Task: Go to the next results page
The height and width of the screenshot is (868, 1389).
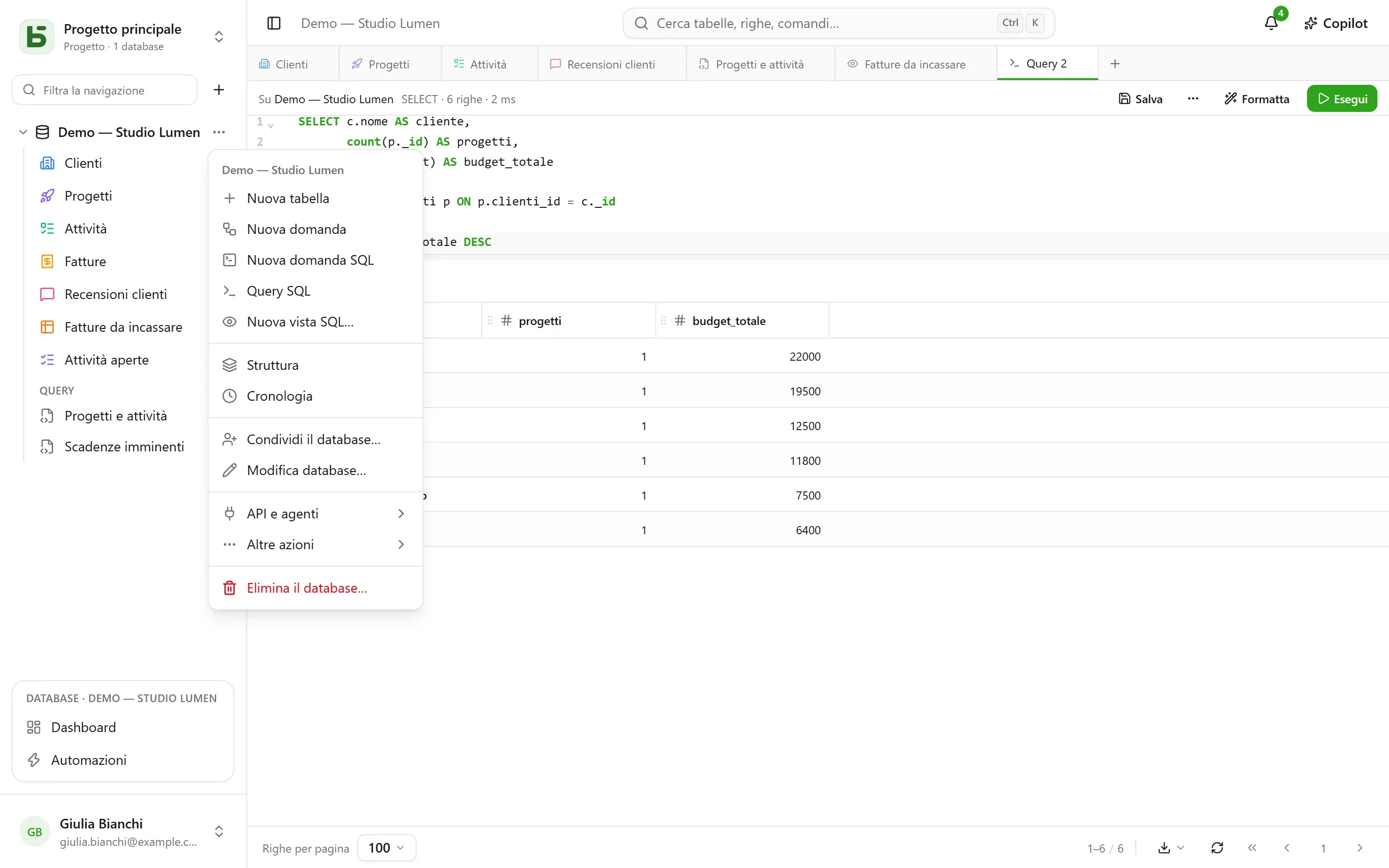Action: (1359, 848)
